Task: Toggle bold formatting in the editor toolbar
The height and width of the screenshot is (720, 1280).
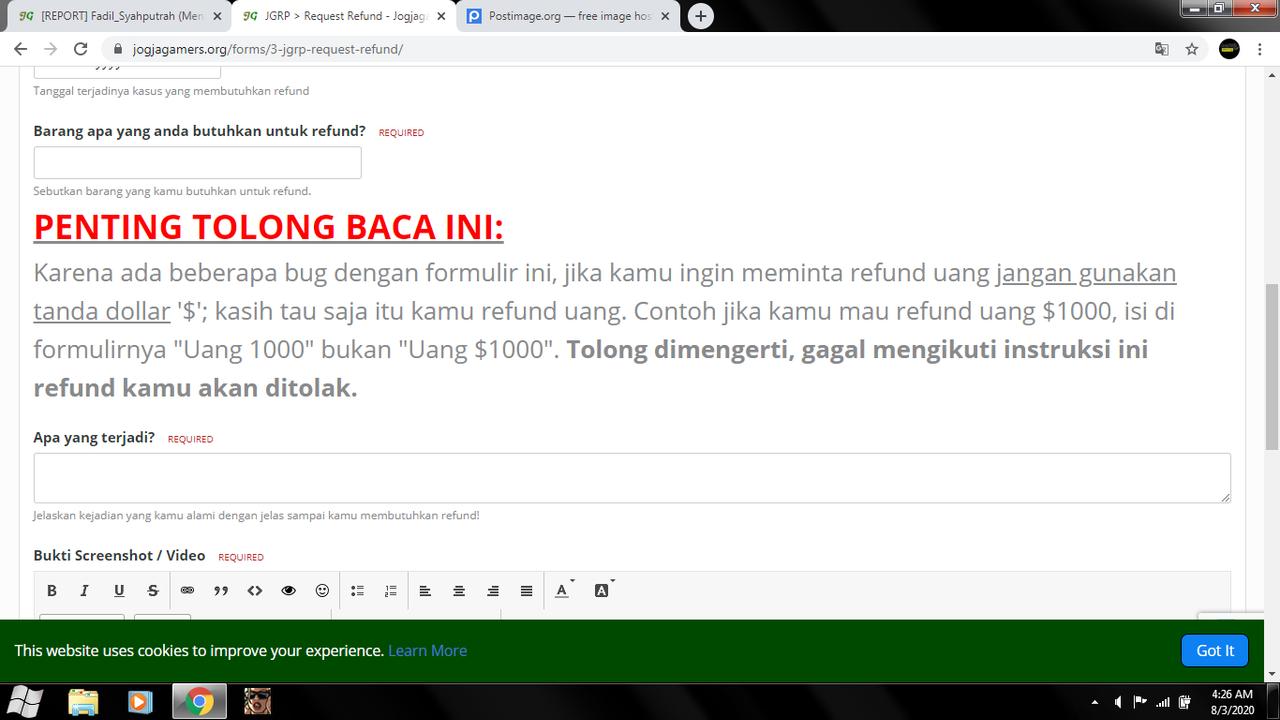Action: coord(52,591)
